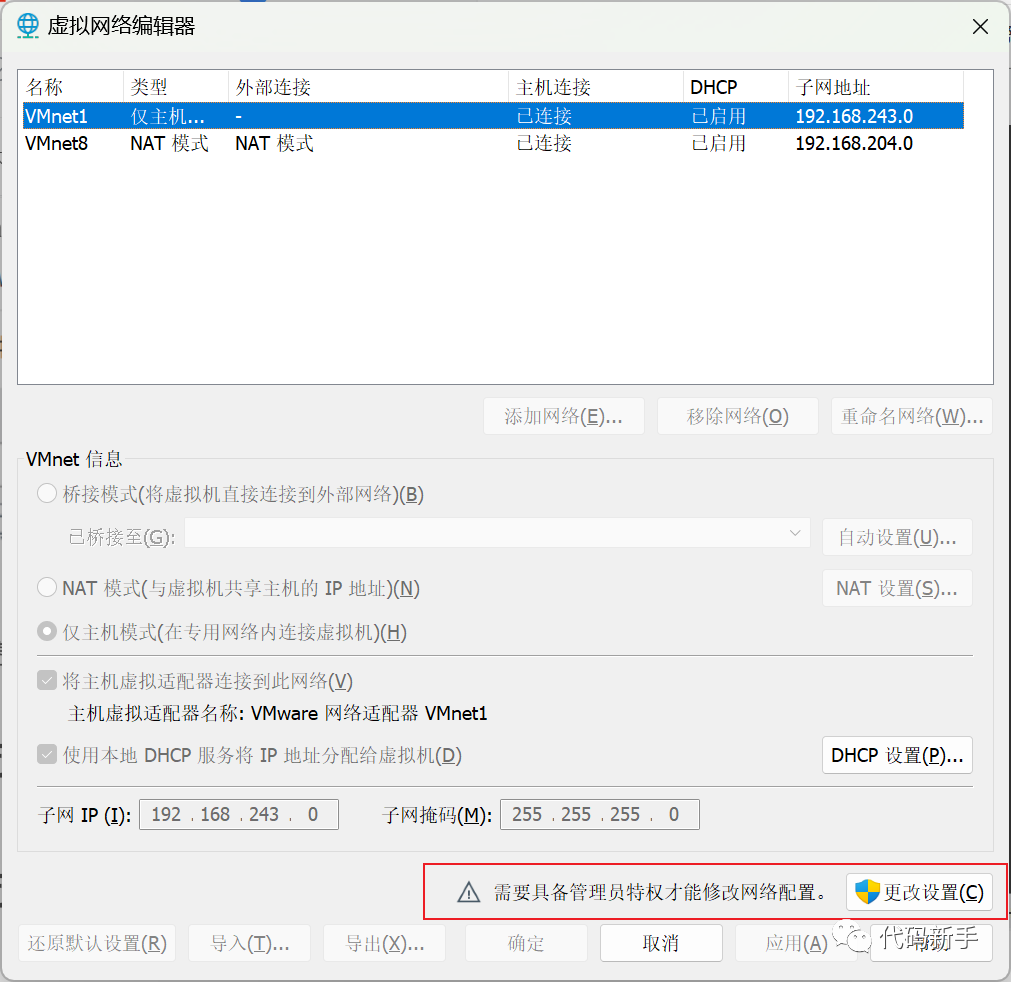The image size is (1011, 982).
Task: Click NAT 模式 type cell for VMnet8
Action: point(170,143)
